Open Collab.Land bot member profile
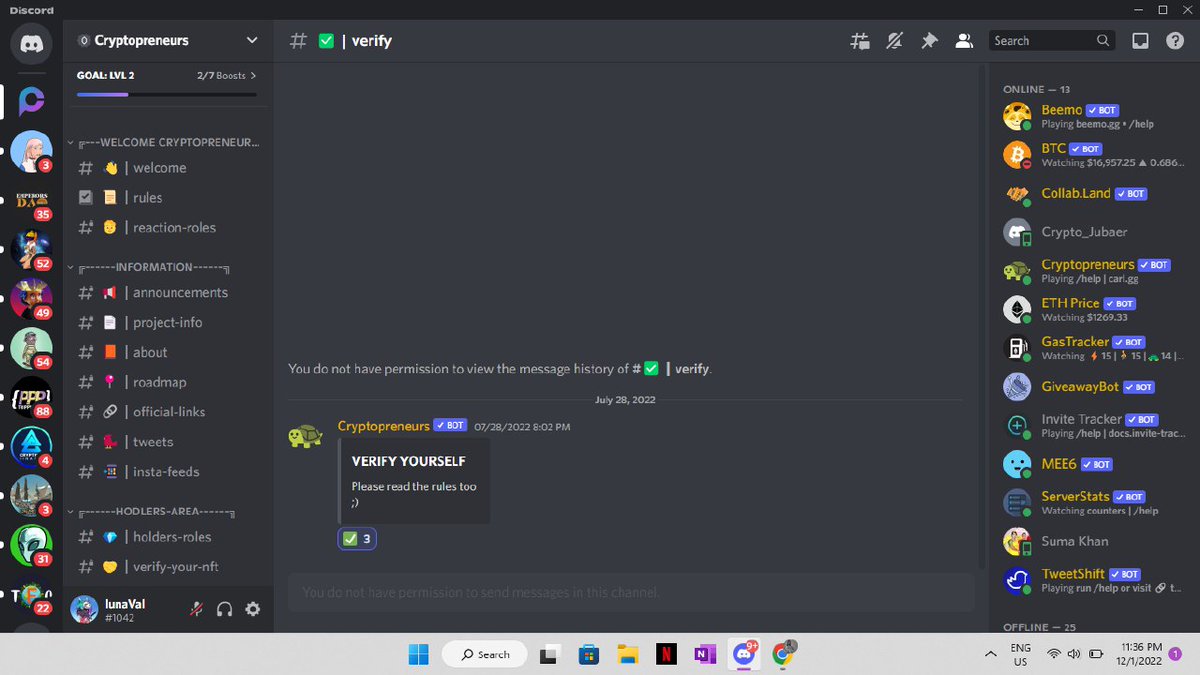Image resolution: width=1200 pixels, height=675 pixels. tap(1094, 193)
